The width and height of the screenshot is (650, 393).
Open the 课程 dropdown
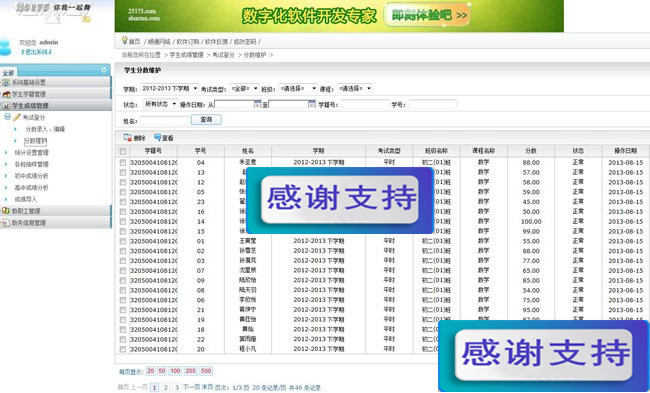pos(355,88)
